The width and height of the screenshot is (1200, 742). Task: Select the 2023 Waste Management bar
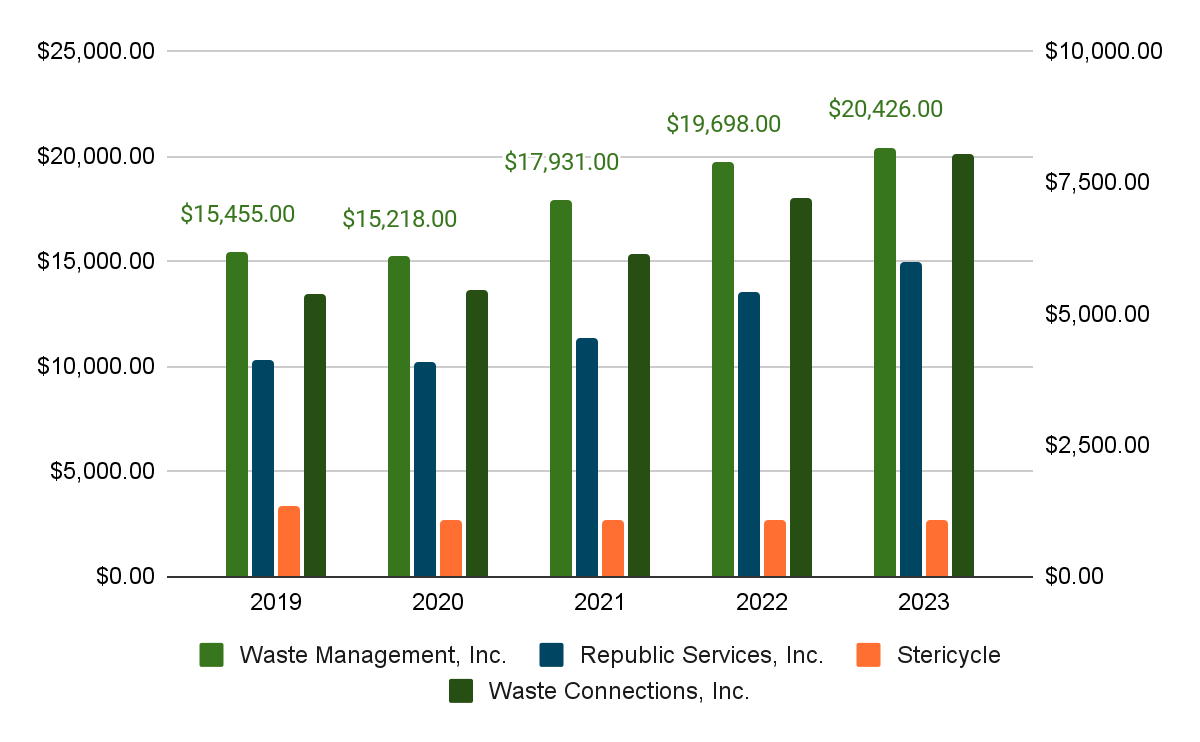885,362
